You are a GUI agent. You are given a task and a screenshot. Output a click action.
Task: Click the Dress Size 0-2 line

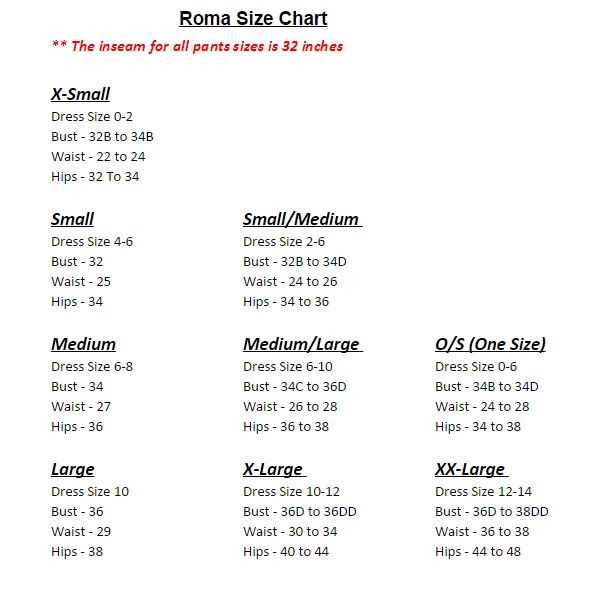click(92, 117)
